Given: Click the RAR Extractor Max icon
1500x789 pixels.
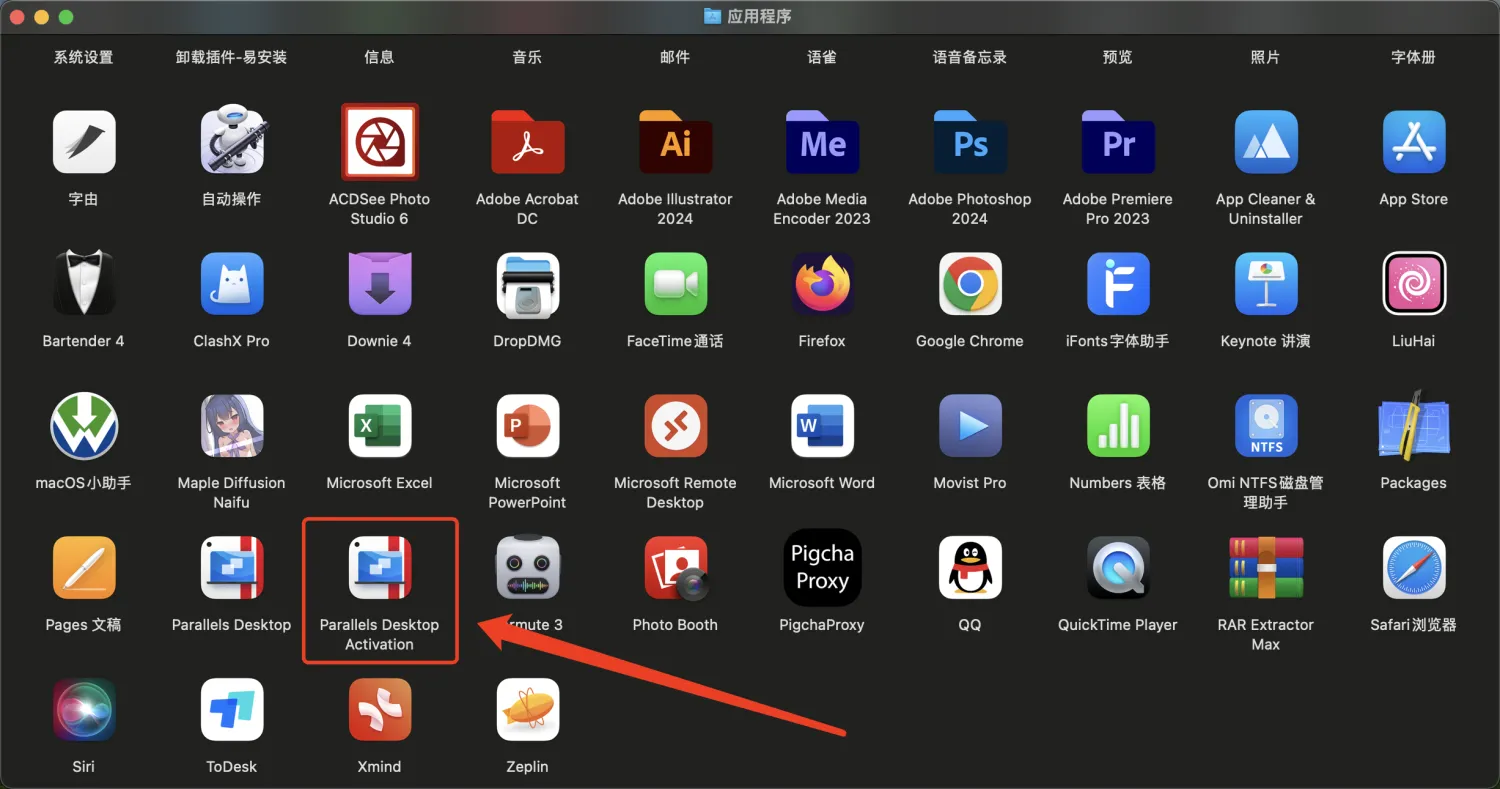Looking at the screenshot, I should (1266, 568).
